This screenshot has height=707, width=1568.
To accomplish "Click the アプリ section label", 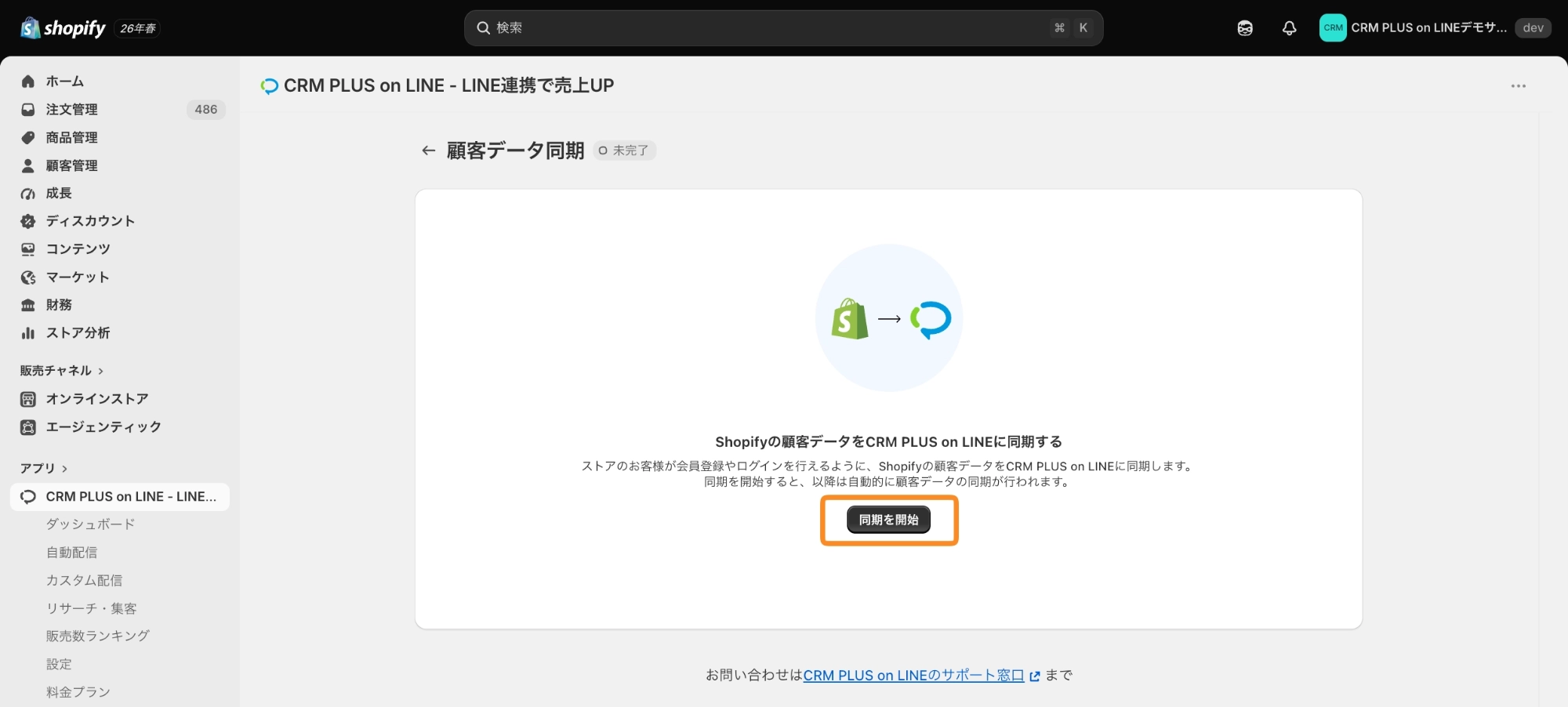I will [38, 469].
